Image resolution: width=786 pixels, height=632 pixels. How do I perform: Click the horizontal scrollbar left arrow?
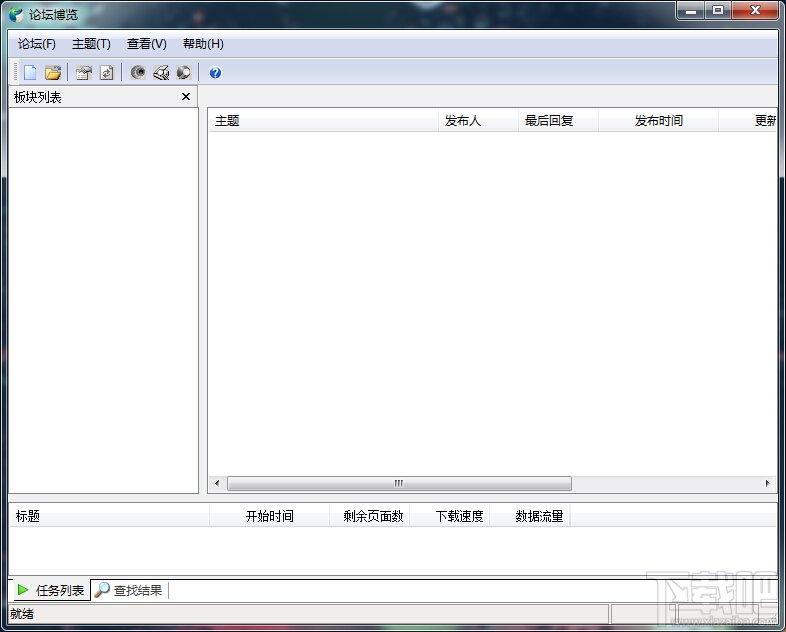(x=217, y=484)
